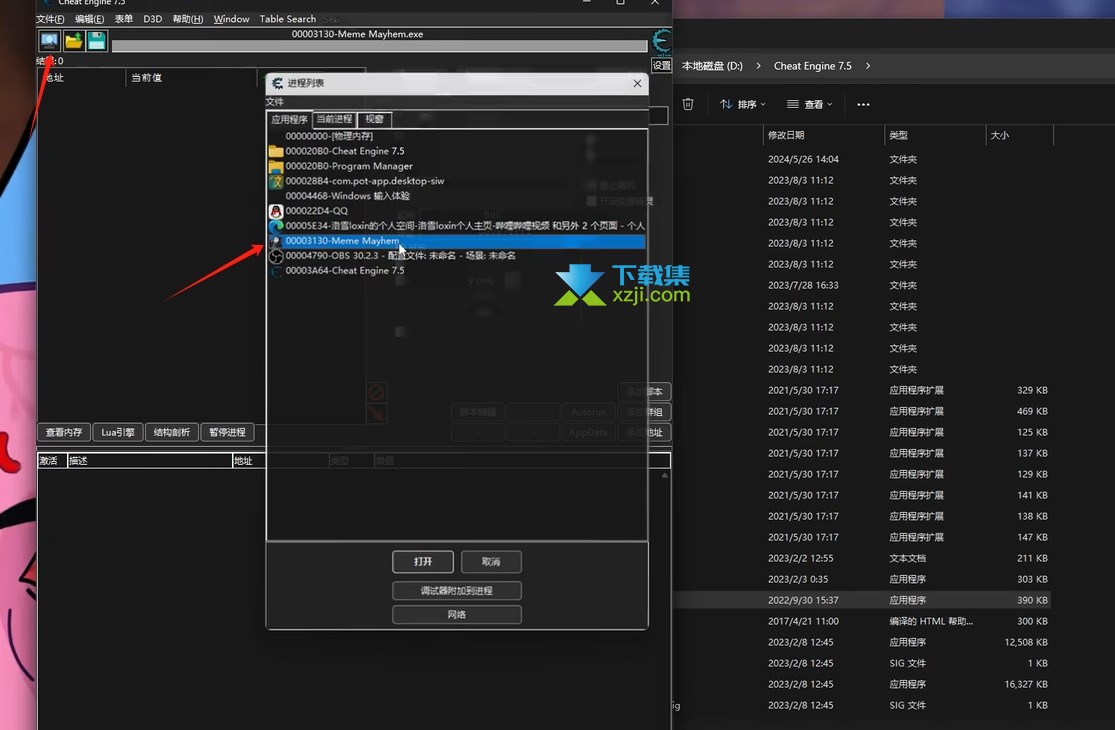Click the 设置 settings button
This screenshot has width=1115, height=730.
click(x=661, y=65)
